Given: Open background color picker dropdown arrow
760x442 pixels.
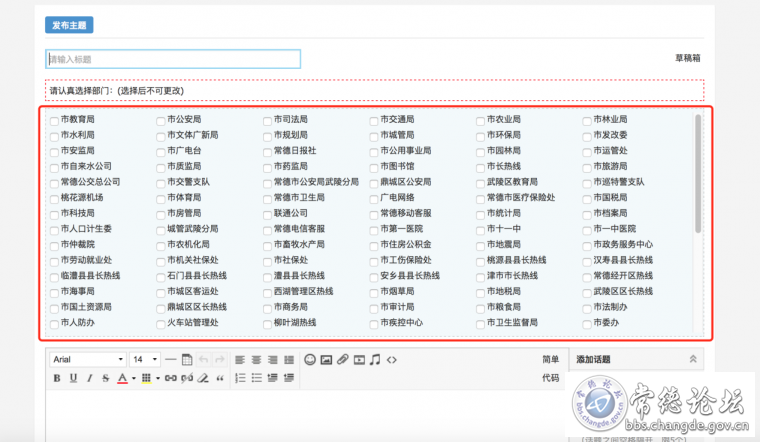Looking at the screenshot, I should click(x=158, y=379).
